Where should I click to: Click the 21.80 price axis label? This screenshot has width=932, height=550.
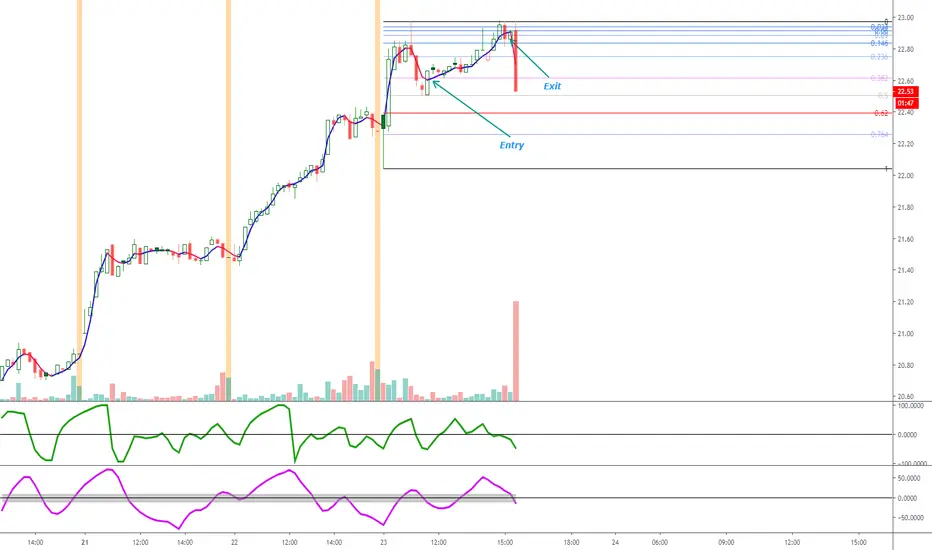[x=906, y=208]
